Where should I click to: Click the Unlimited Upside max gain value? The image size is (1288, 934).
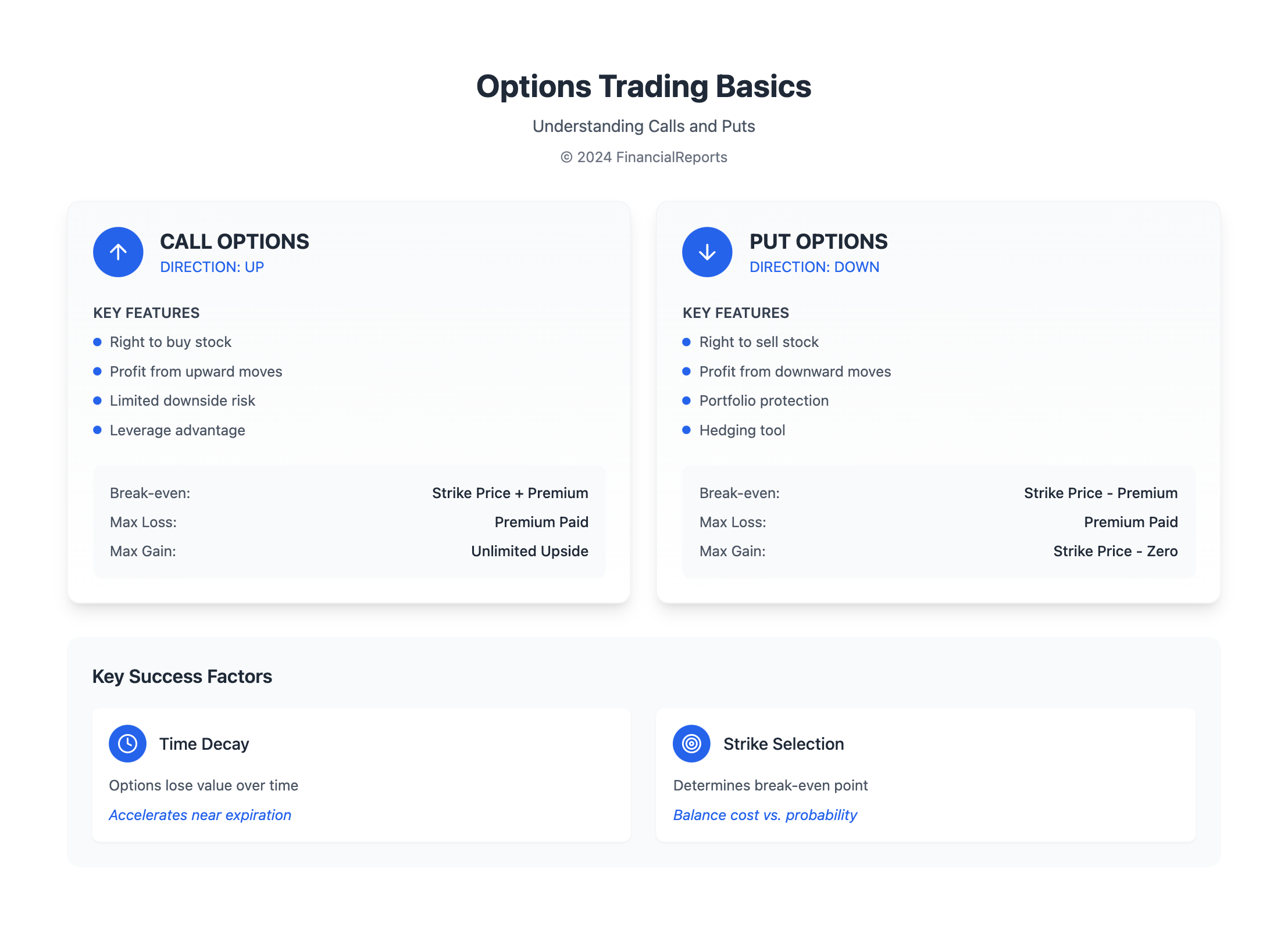(x=530, y=551)
